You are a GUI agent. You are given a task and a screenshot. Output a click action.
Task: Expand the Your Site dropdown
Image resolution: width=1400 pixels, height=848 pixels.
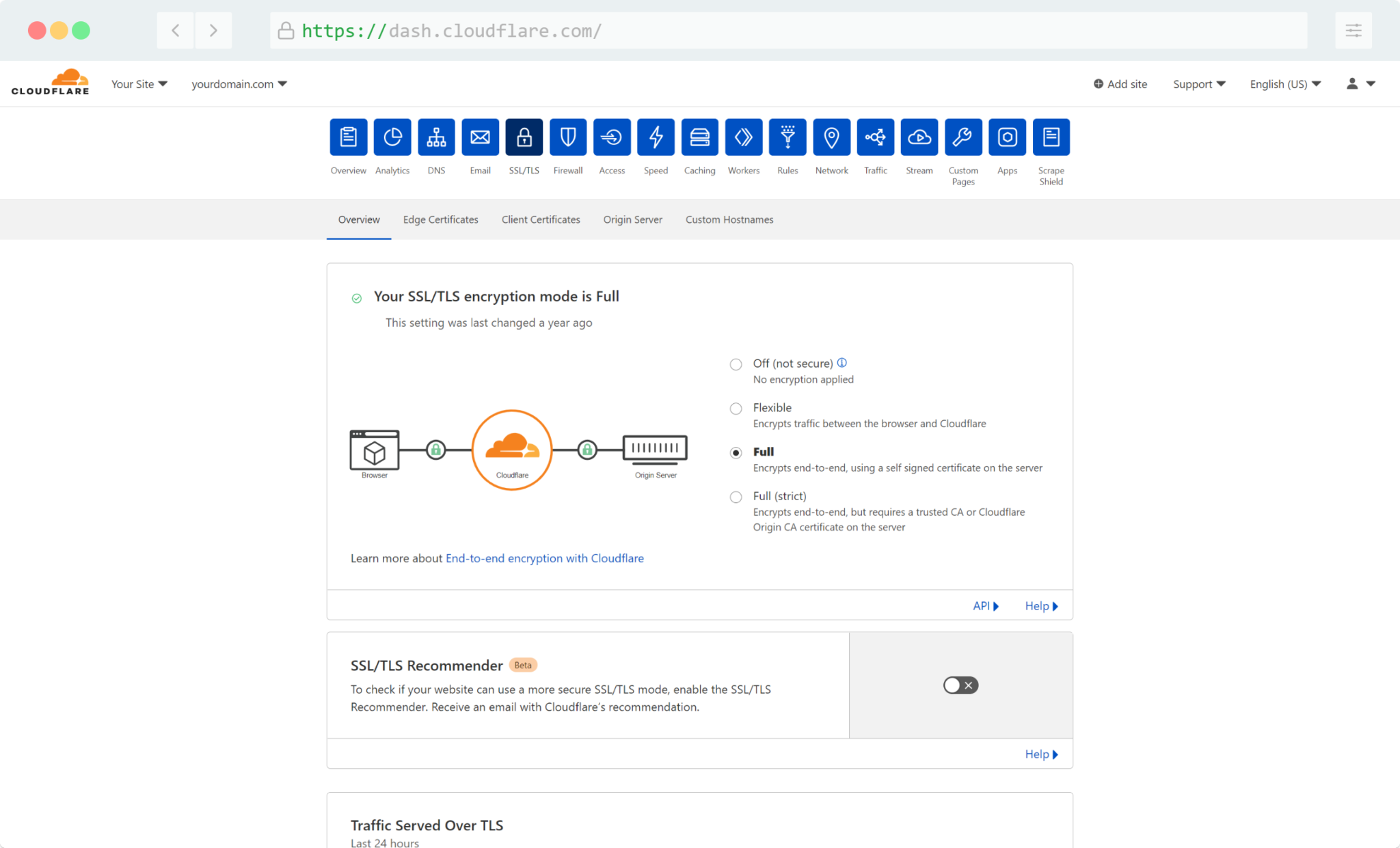[x=139, y=84]
